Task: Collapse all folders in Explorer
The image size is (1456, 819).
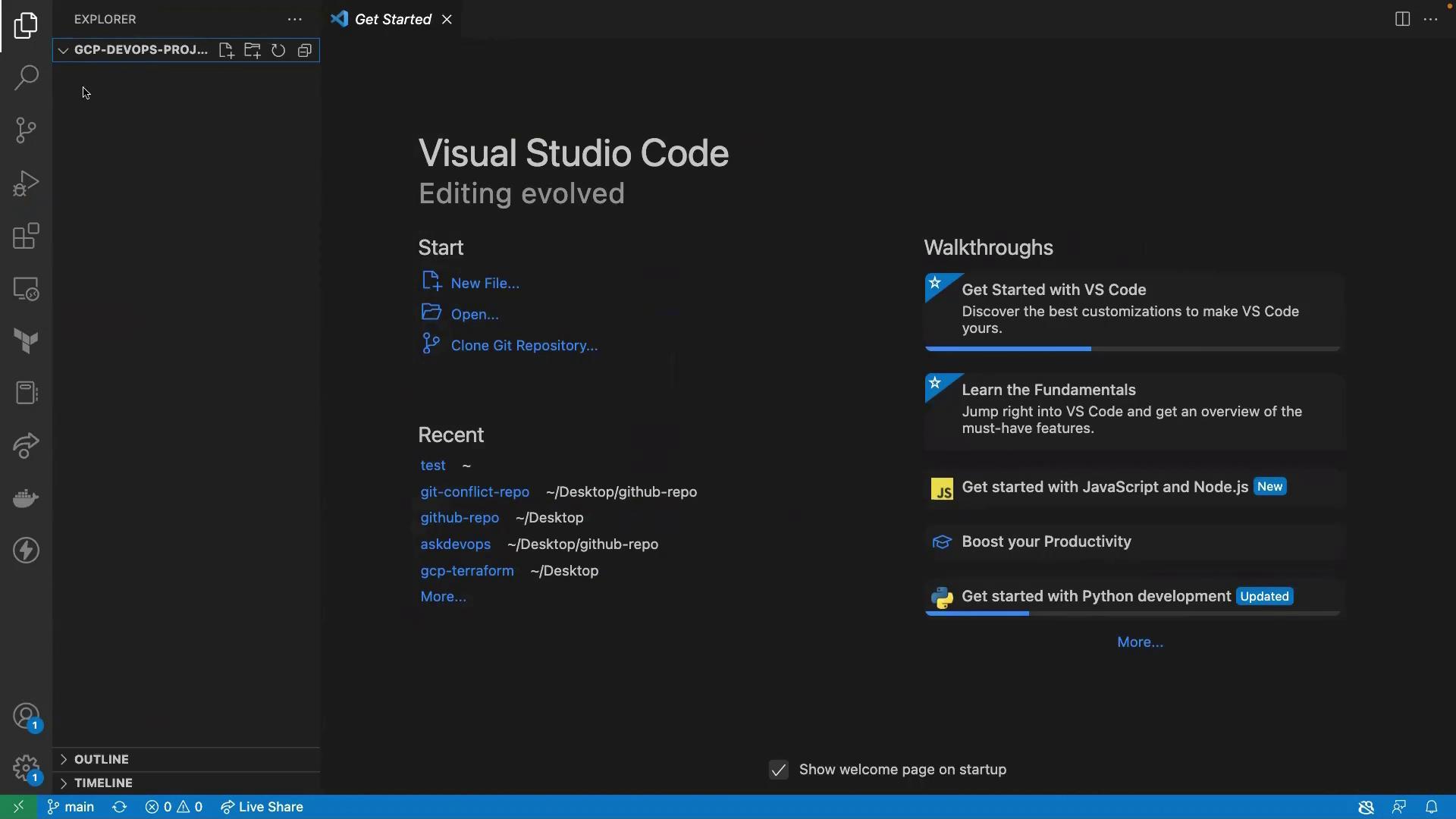Action: coord(305,50)
